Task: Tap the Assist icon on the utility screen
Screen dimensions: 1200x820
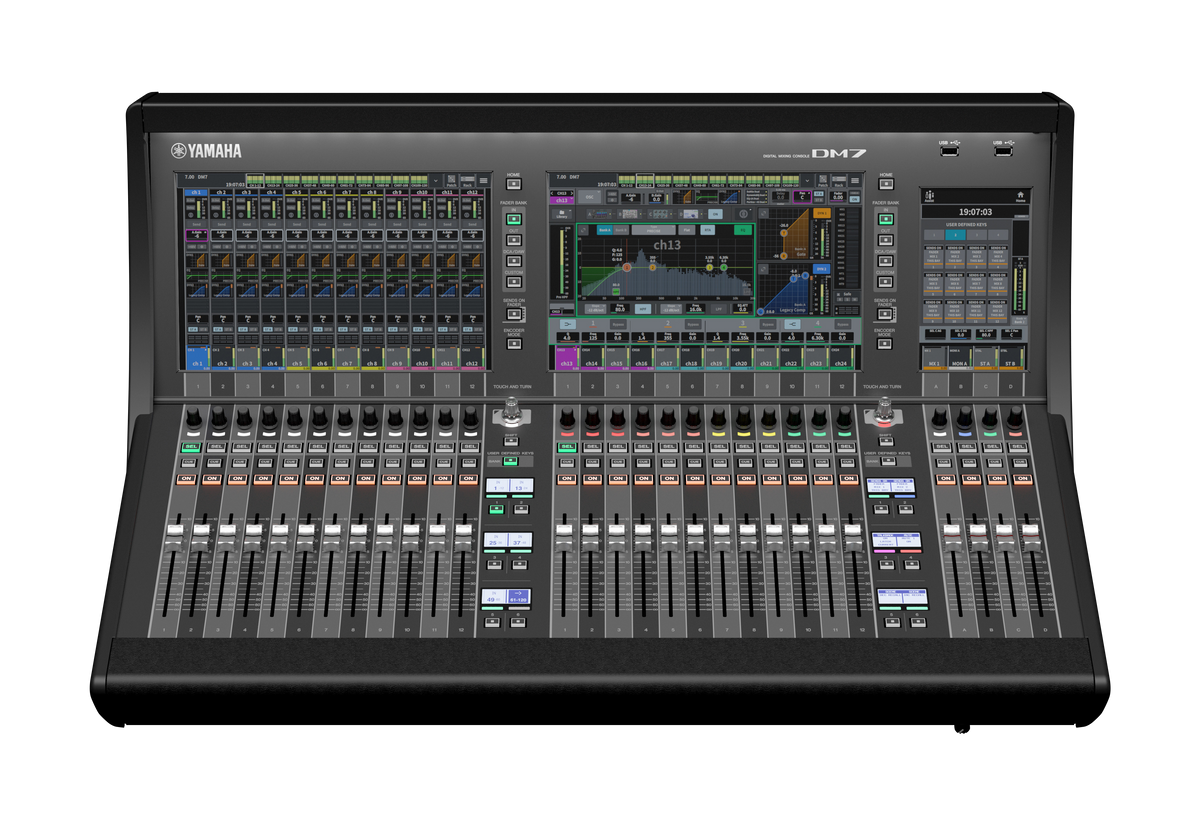Action: [x=930, y=196]
